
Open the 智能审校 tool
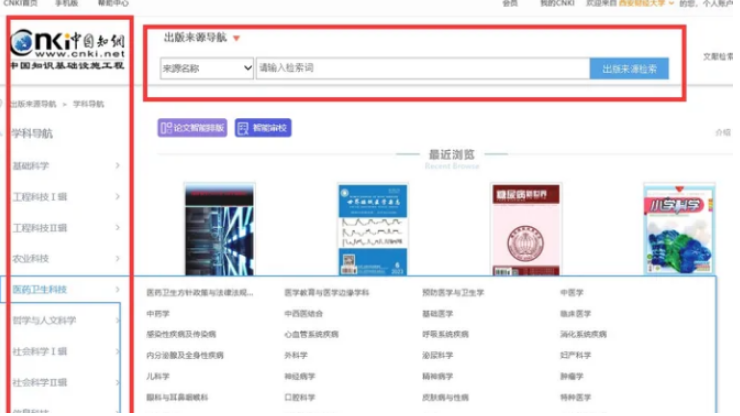pos(263,128)
